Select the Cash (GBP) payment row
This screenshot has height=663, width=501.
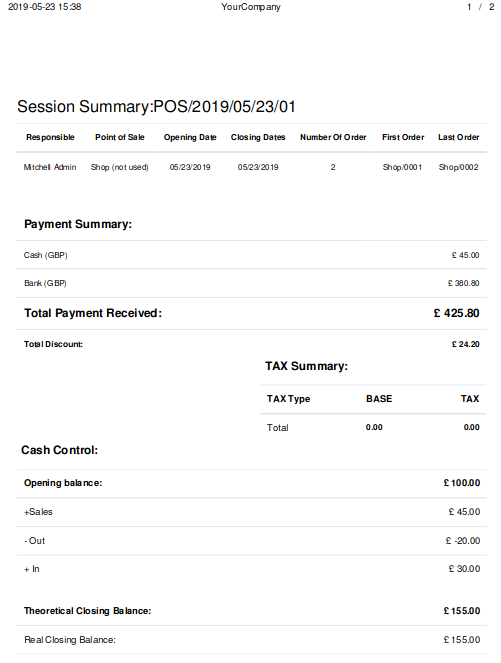[252, 255]
